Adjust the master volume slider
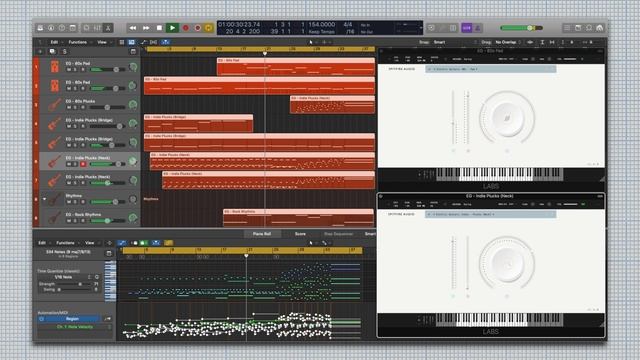This screenshot has height=360, width=640. [x=521, y=28]
